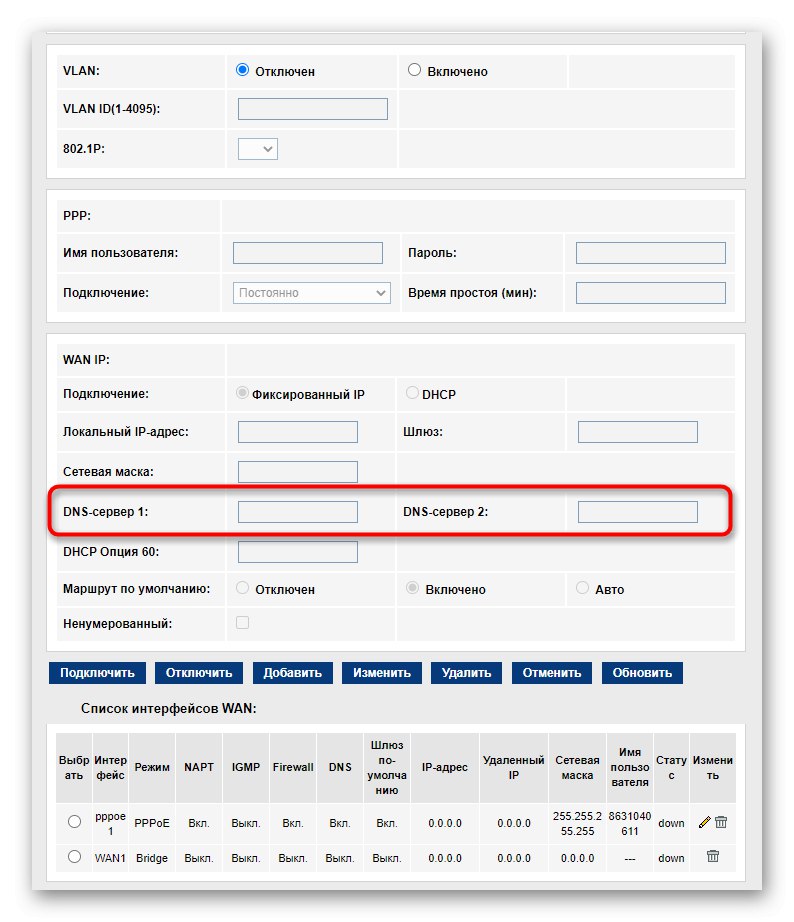The image size is (794, 922).
Task: Set default route to Отключен
Action: pos(242,588)
